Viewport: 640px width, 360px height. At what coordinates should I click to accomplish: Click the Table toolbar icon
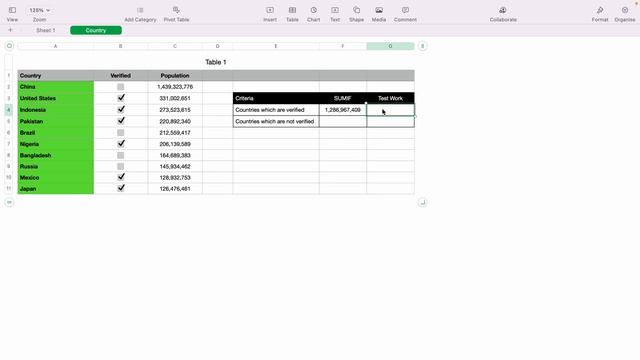pos(292,10)
